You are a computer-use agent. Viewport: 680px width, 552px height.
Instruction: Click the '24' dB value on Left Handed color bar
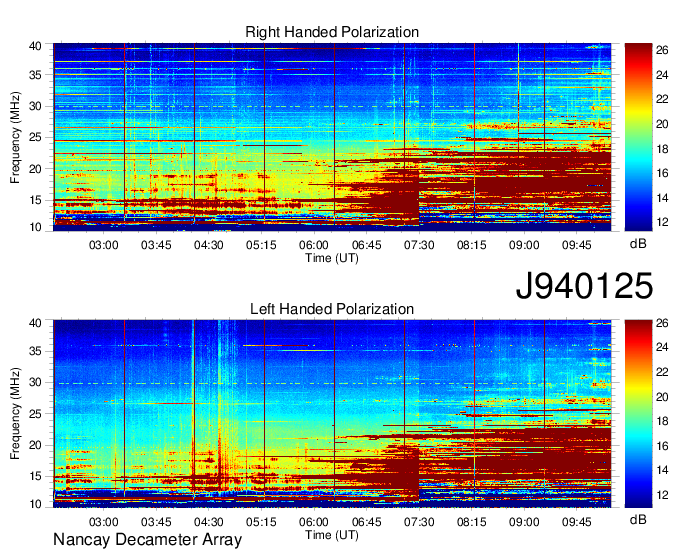662,347
